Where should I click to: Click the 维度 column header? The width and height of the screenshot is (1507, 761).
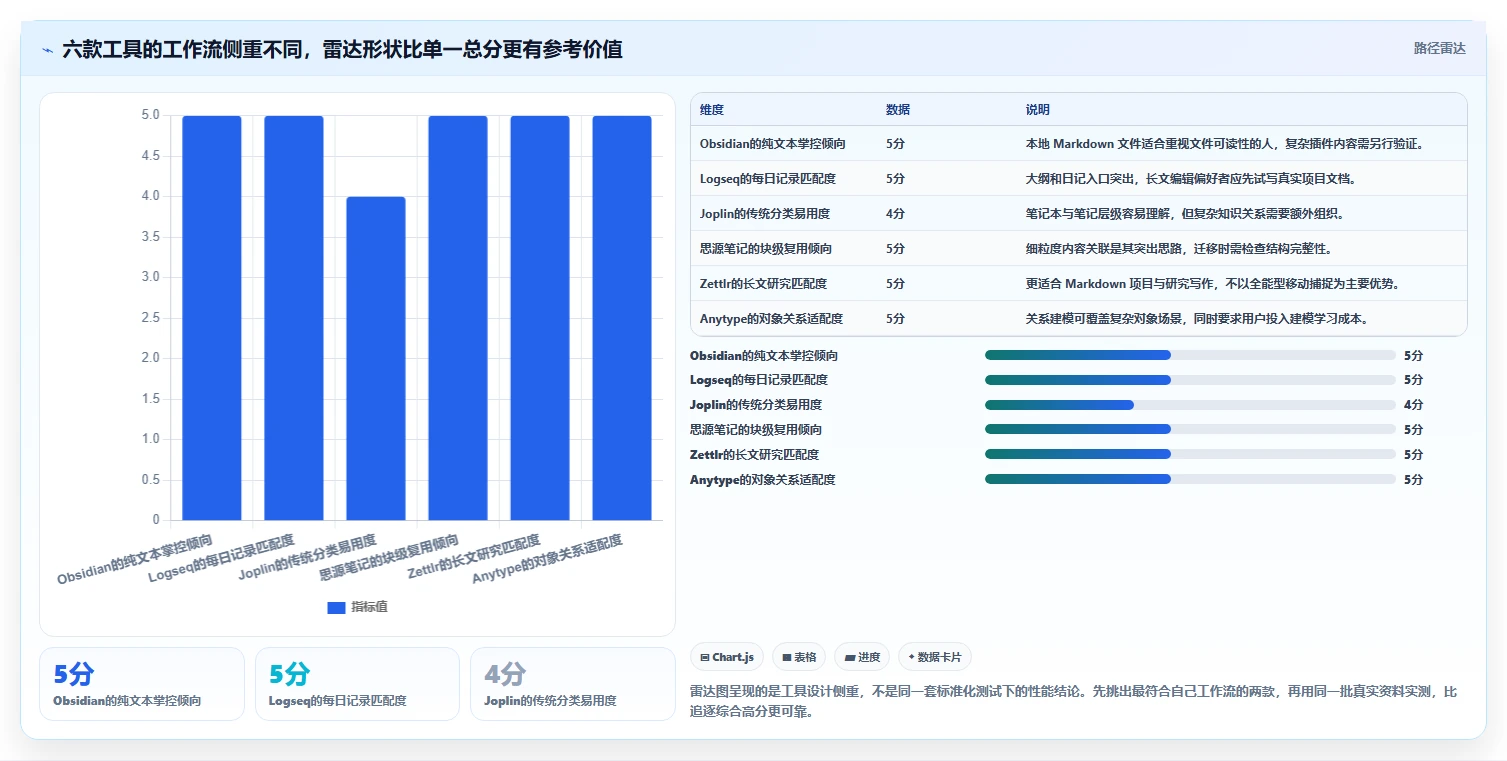[712, 110]
